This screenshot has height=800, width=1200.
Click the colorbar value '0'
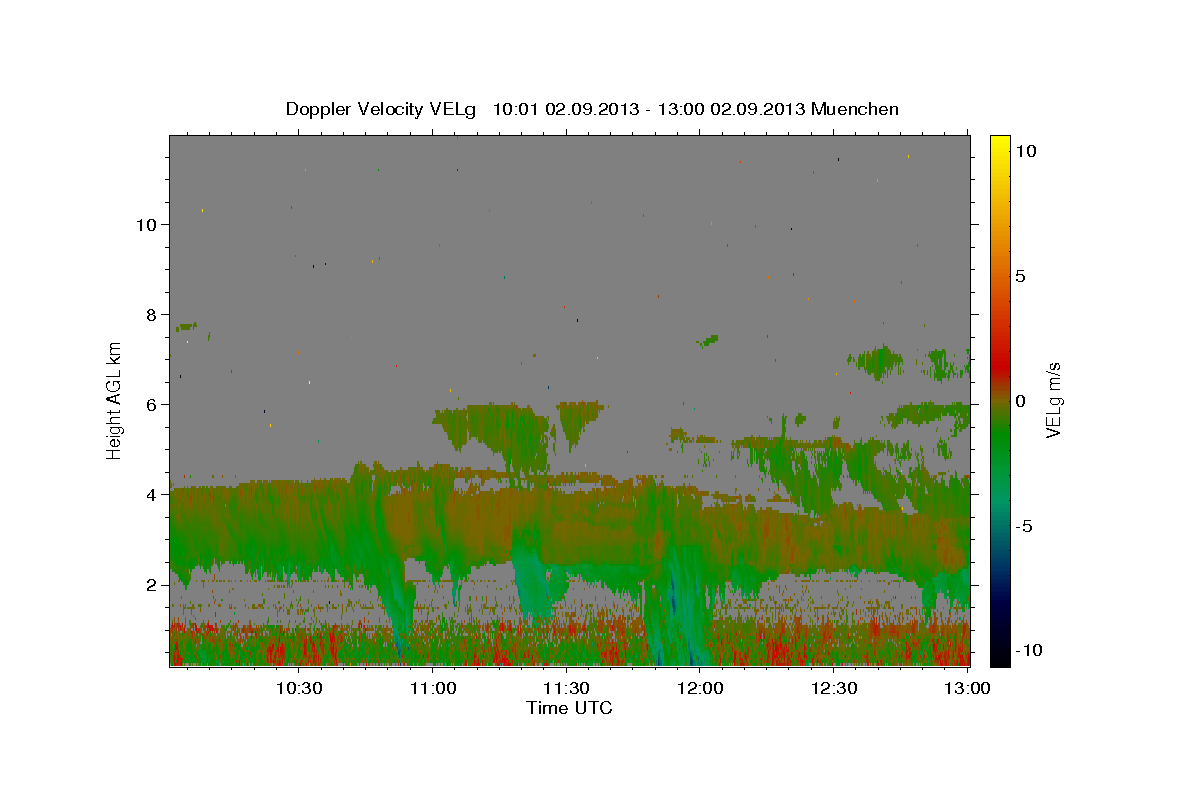click(1020, 401)
